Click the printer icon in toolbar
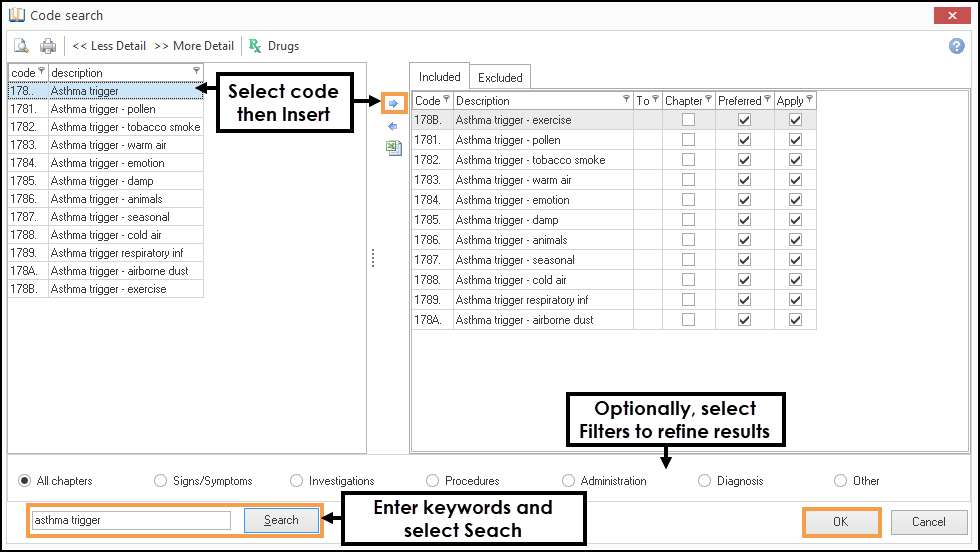Screen dimensions: 980x552 (47, 46)
